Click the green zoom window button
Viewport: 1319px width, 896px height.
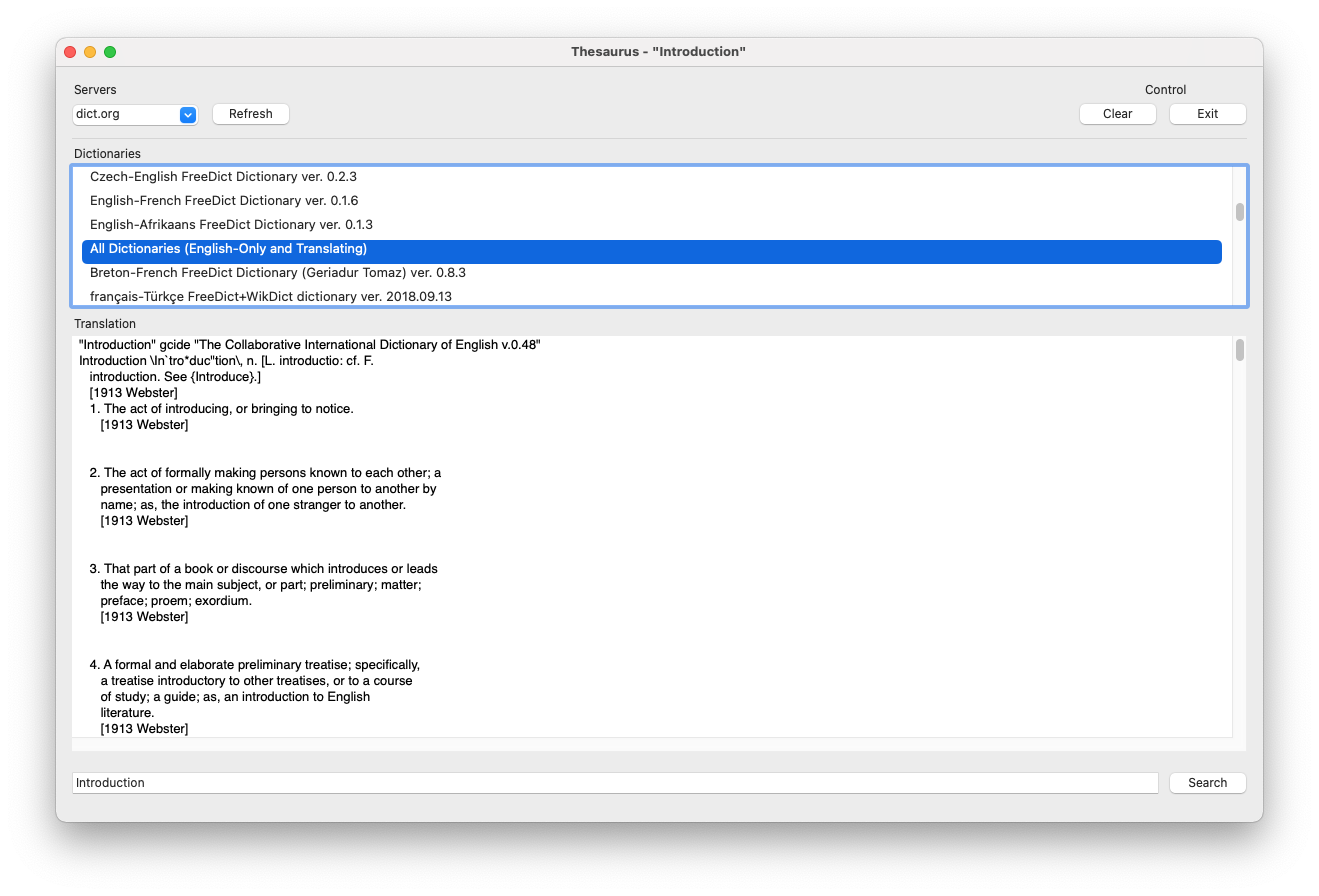pyautogui.click(x=110, y=52)
